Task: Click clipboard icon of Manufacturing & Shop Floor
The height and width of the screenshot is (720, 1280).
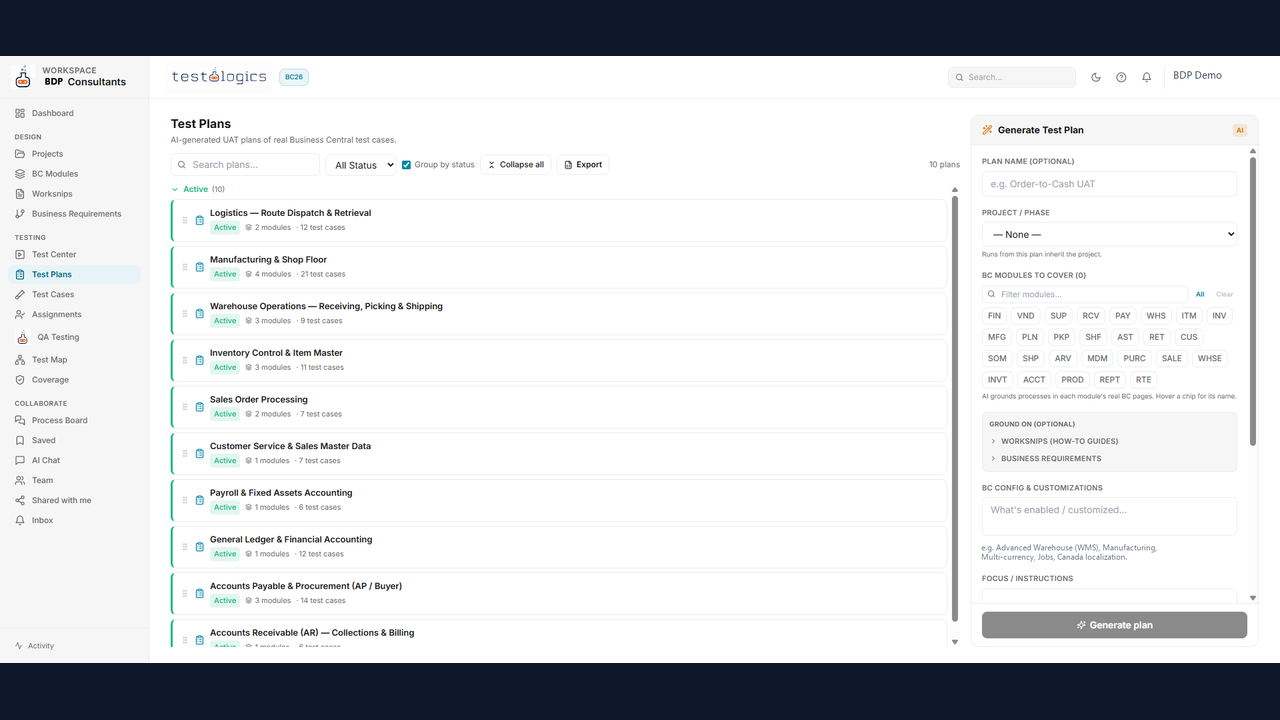Action: point(200,267)
